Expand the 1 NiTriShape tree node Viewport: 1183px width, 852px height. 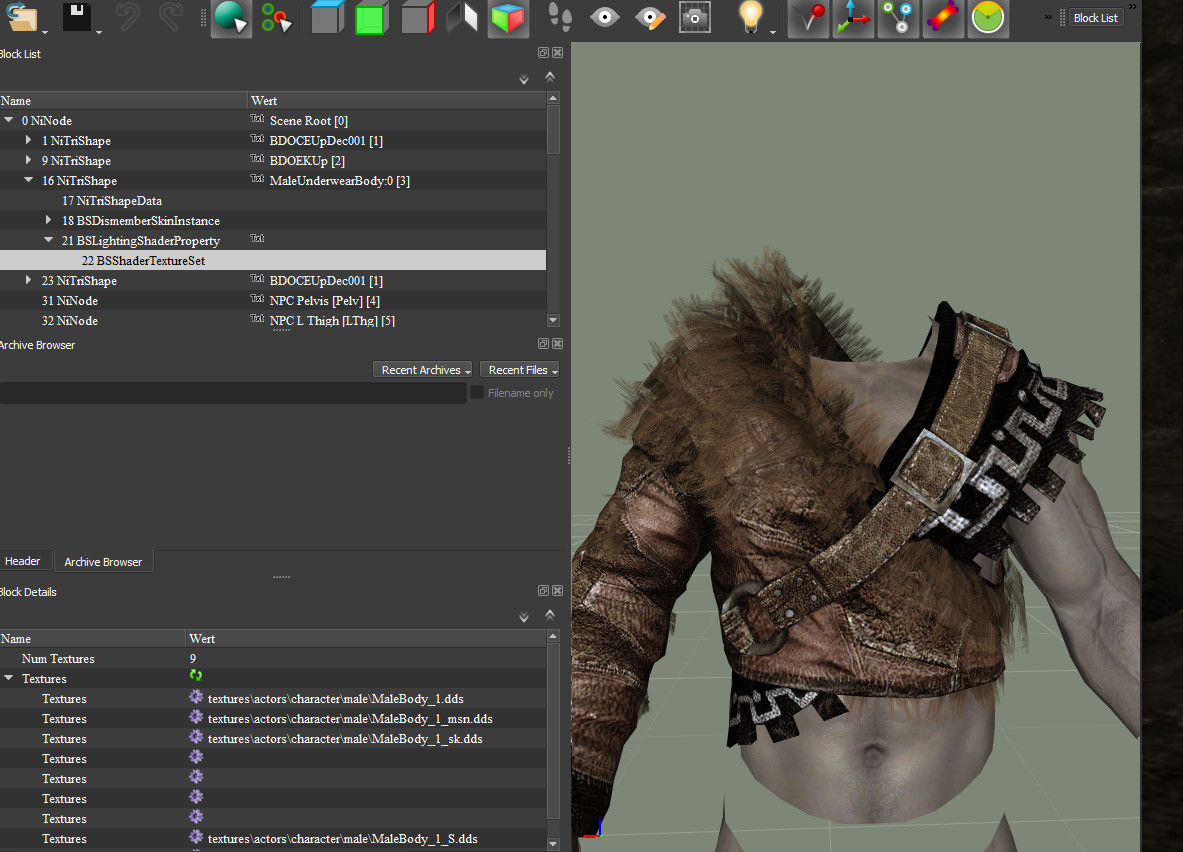point(29,141)
